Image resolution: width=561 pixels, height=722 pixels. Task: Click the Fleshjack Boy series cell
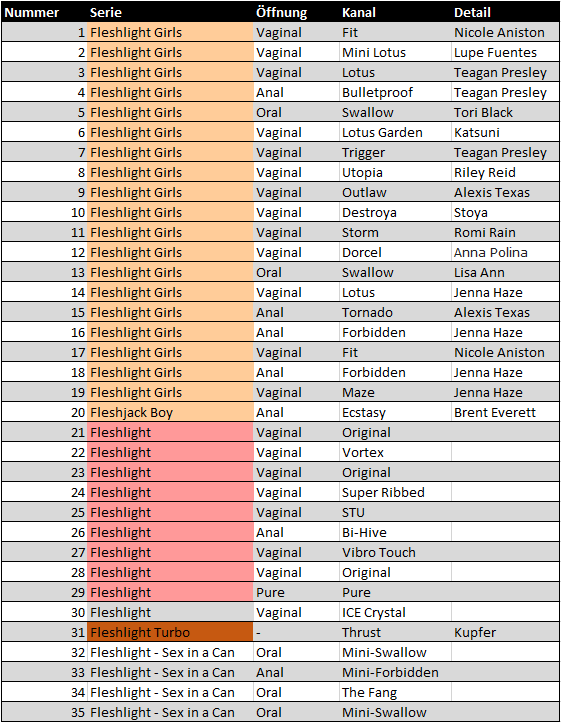[x=170, y=412]
